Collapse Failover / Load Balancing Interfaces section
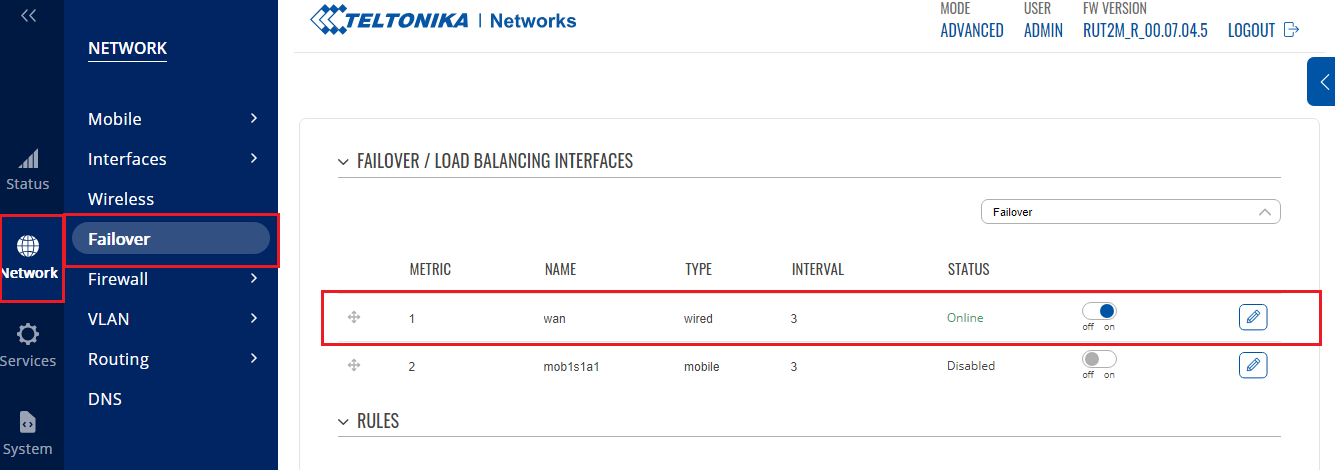Screen dimensions: 1335x470 point(345,161)
